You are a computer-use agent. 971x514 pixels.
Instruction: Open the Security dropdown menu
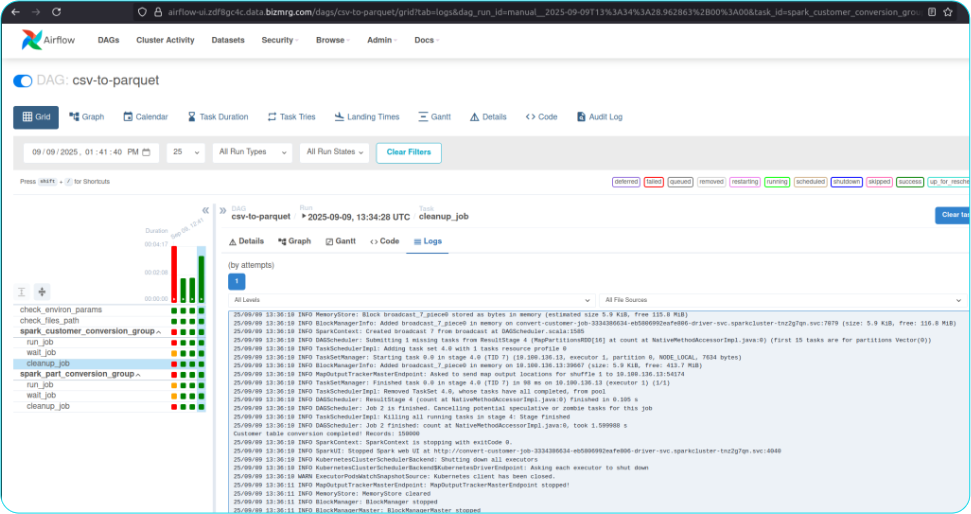(279, 40)
